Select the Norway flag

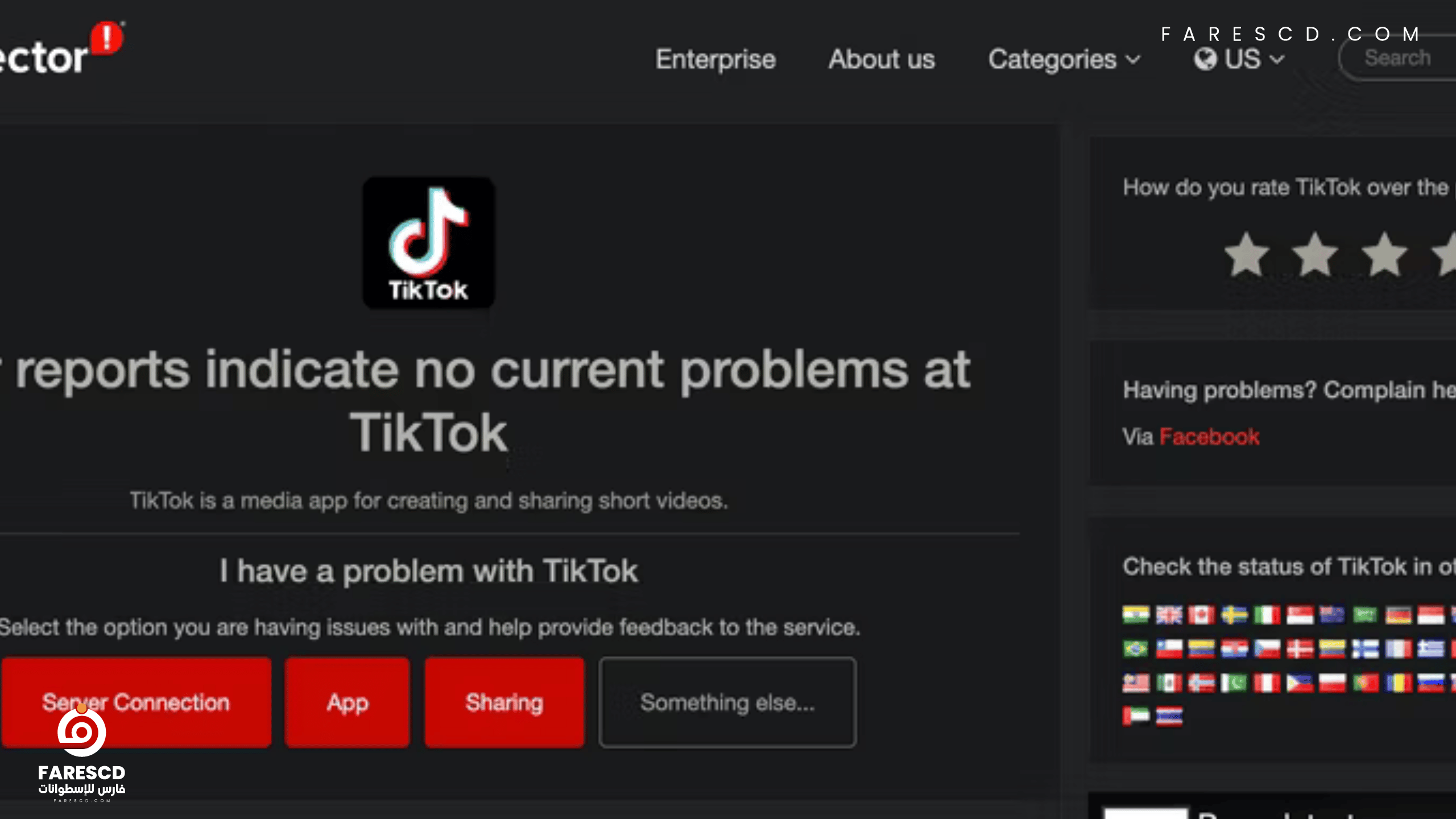coord(1201,682)
